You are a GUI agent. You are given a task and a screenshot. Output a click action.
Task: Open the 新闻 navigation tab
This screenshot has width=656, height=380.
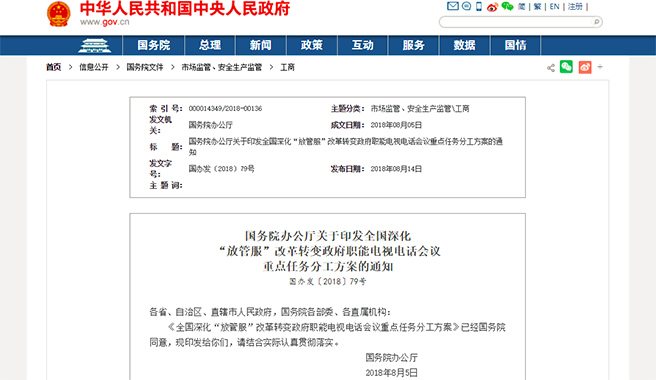(x=261, y=45)
